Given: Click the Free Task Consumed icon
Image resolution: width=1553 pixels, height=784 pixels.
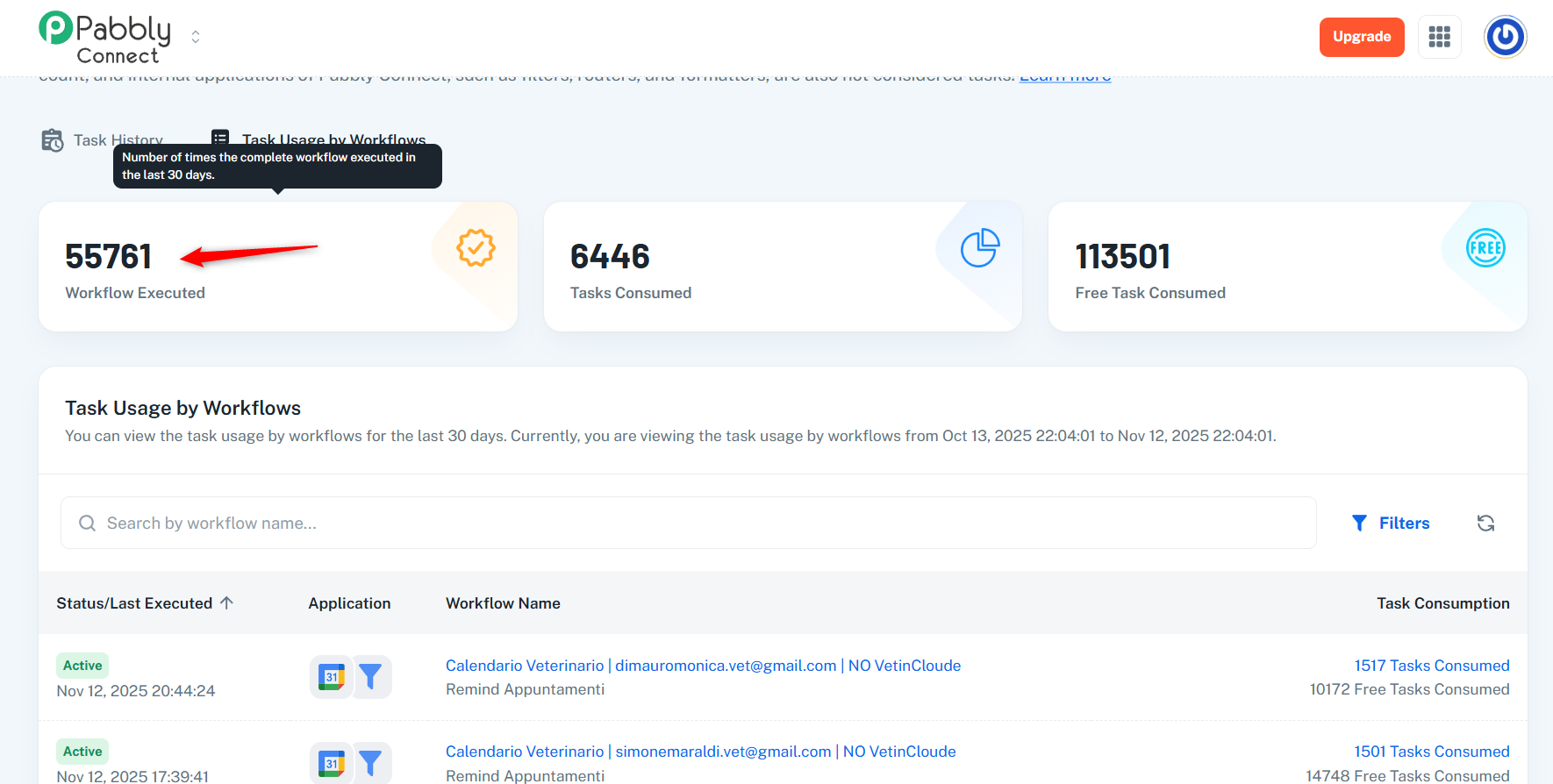Looking at the screenshot, I should coord(1485,248).
